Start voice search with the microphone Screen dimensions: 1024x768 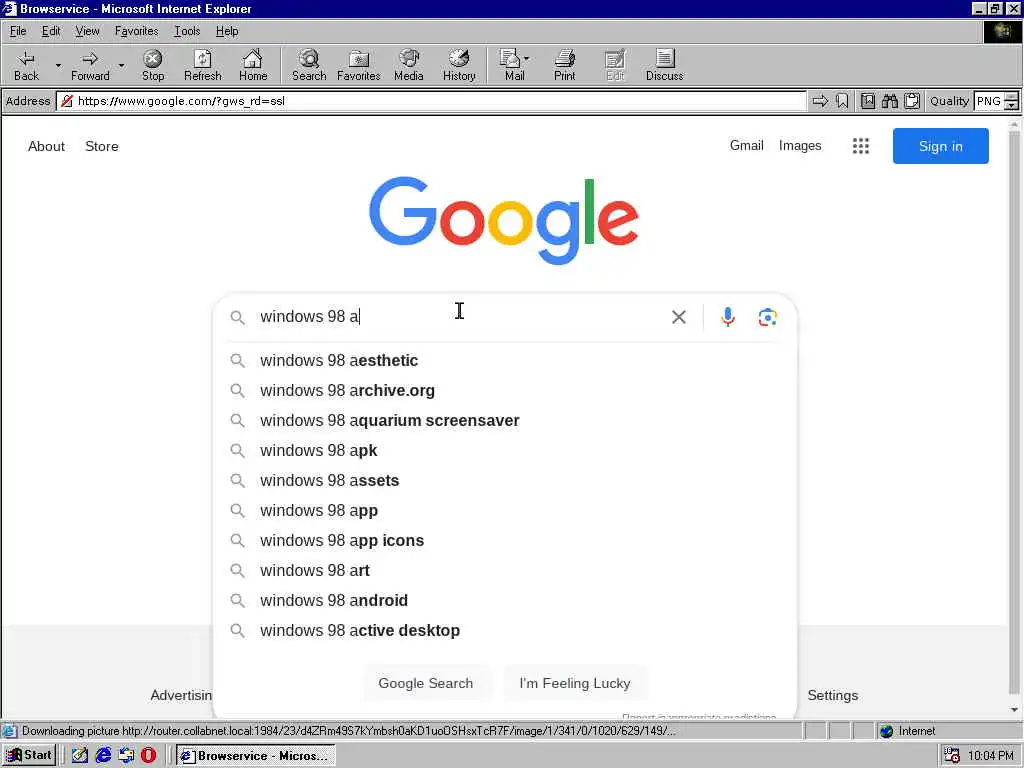click(x=728, y=317)
